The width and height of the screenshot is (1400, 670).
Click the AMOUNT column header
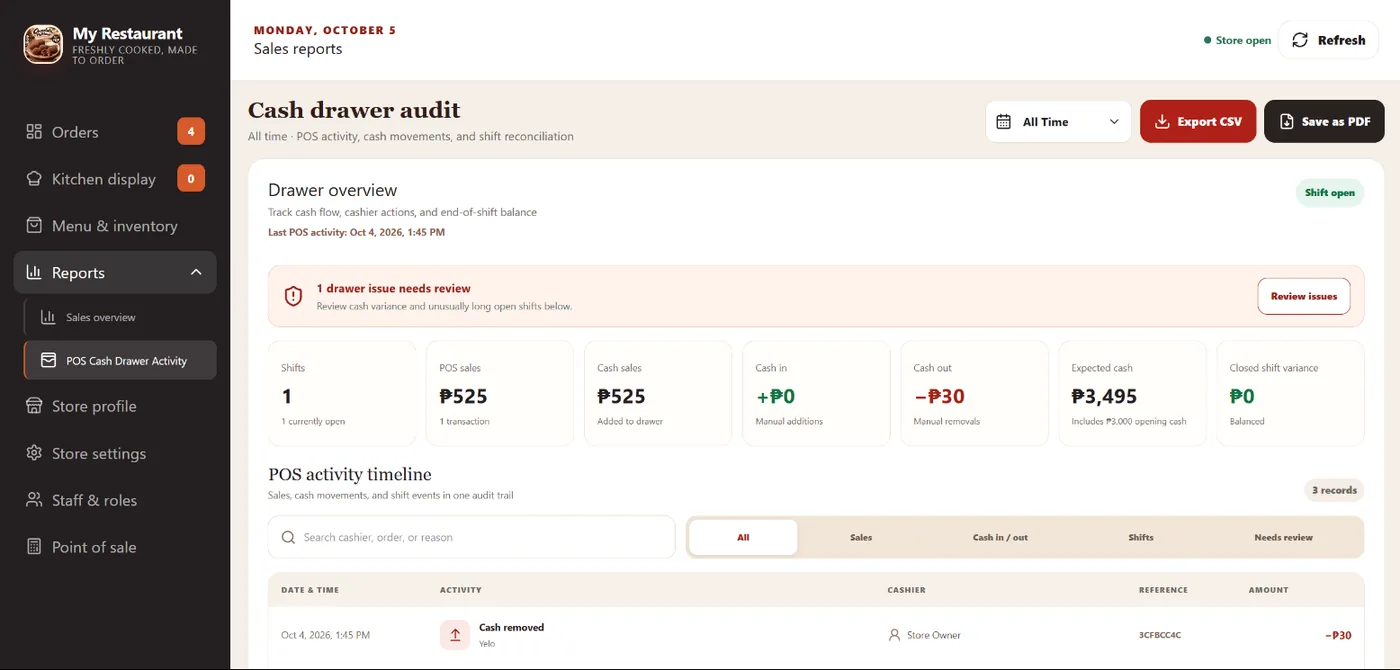pos(1268,590)
